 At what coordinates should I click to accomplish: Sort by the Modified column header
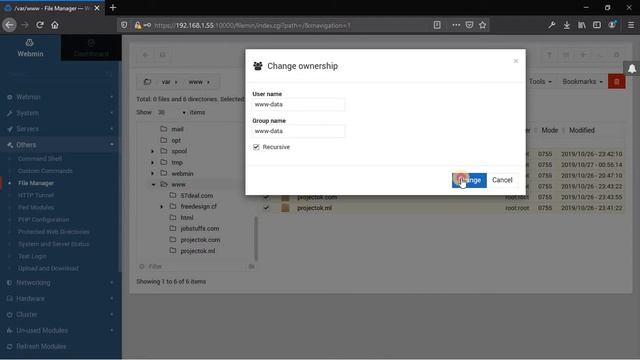(582, 130)
